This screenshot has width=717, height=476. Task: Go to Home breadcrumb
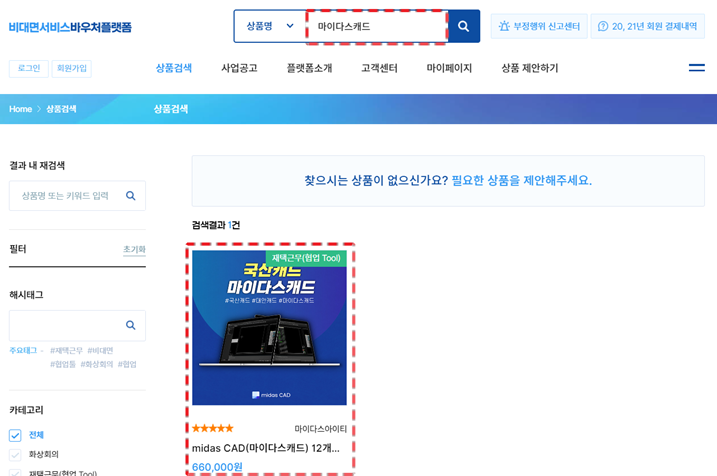tap(21, 109)
